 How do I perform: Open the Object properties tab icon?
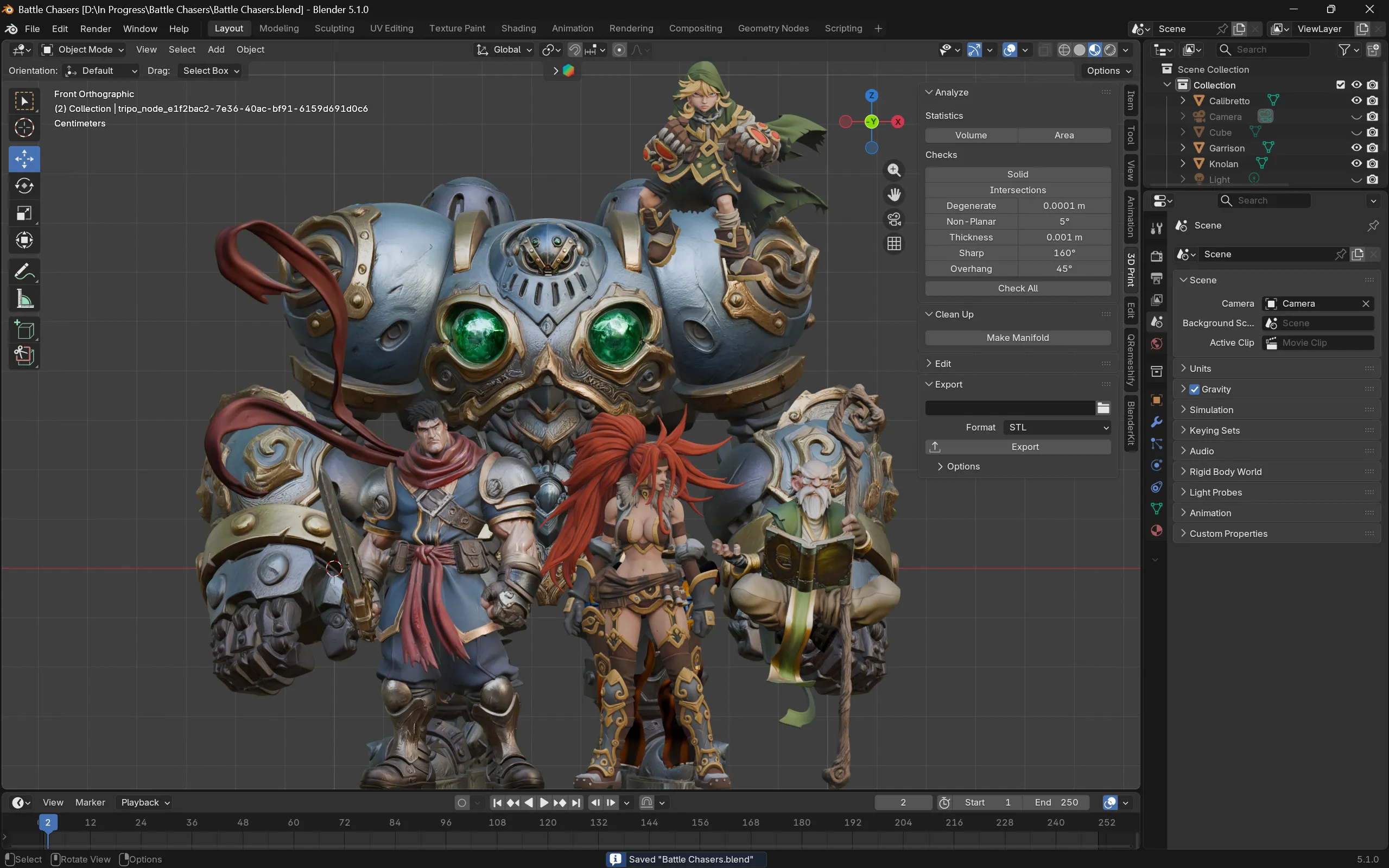pos(1157,400)
